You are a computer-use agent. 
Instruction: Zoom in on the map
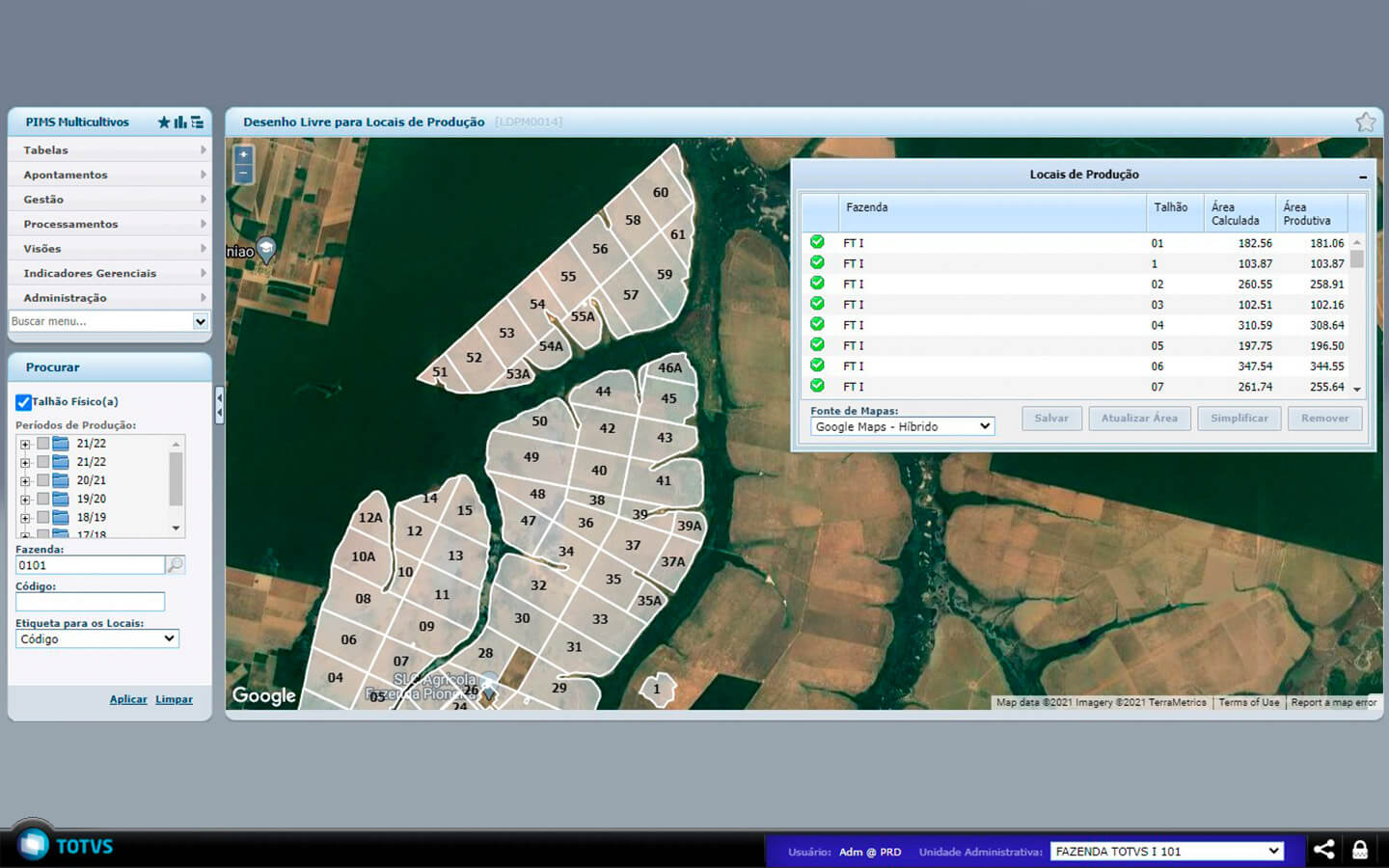[243, 154]
